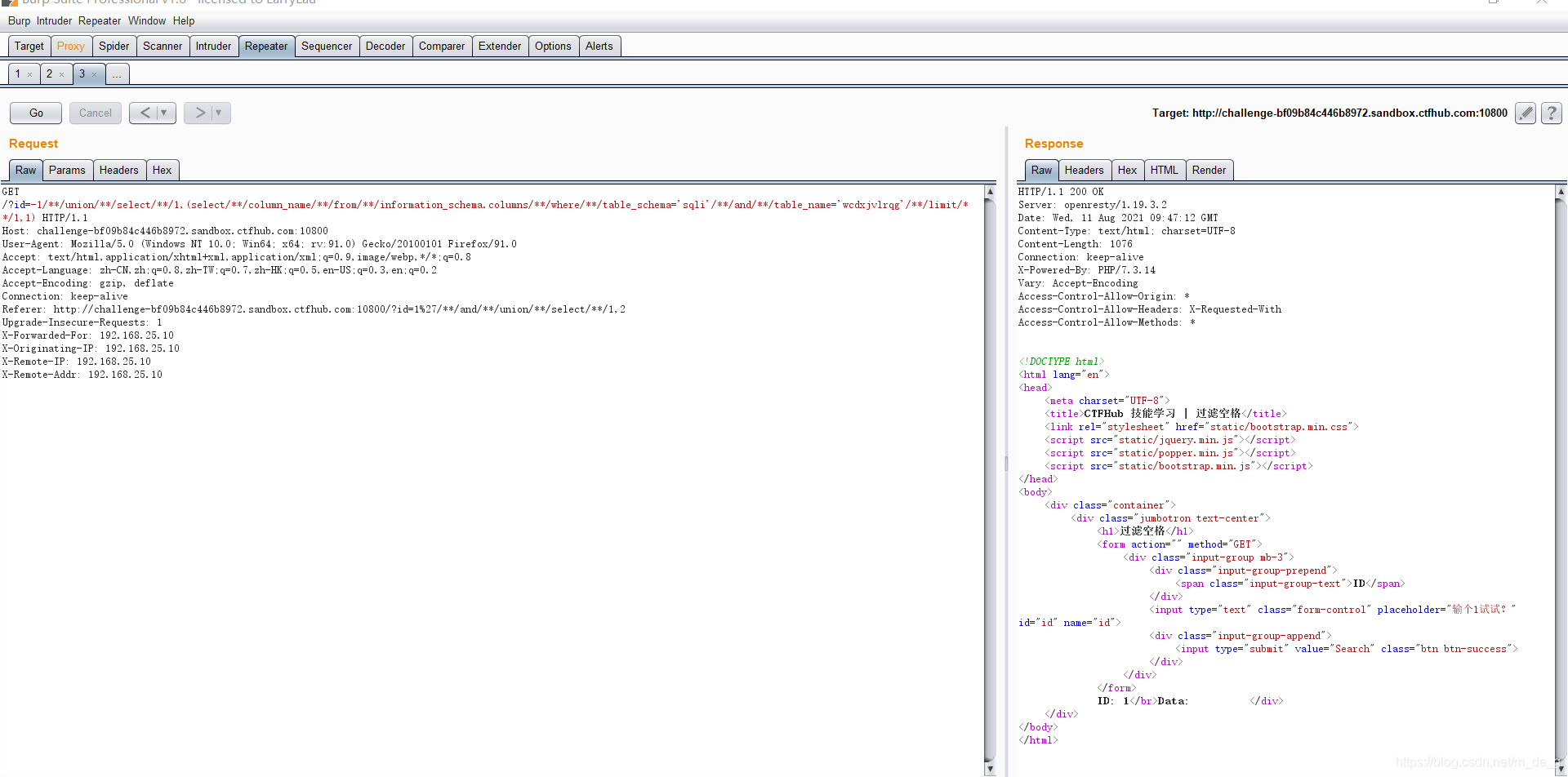Click the request pane scrollbar up arrow

(990, 192)
